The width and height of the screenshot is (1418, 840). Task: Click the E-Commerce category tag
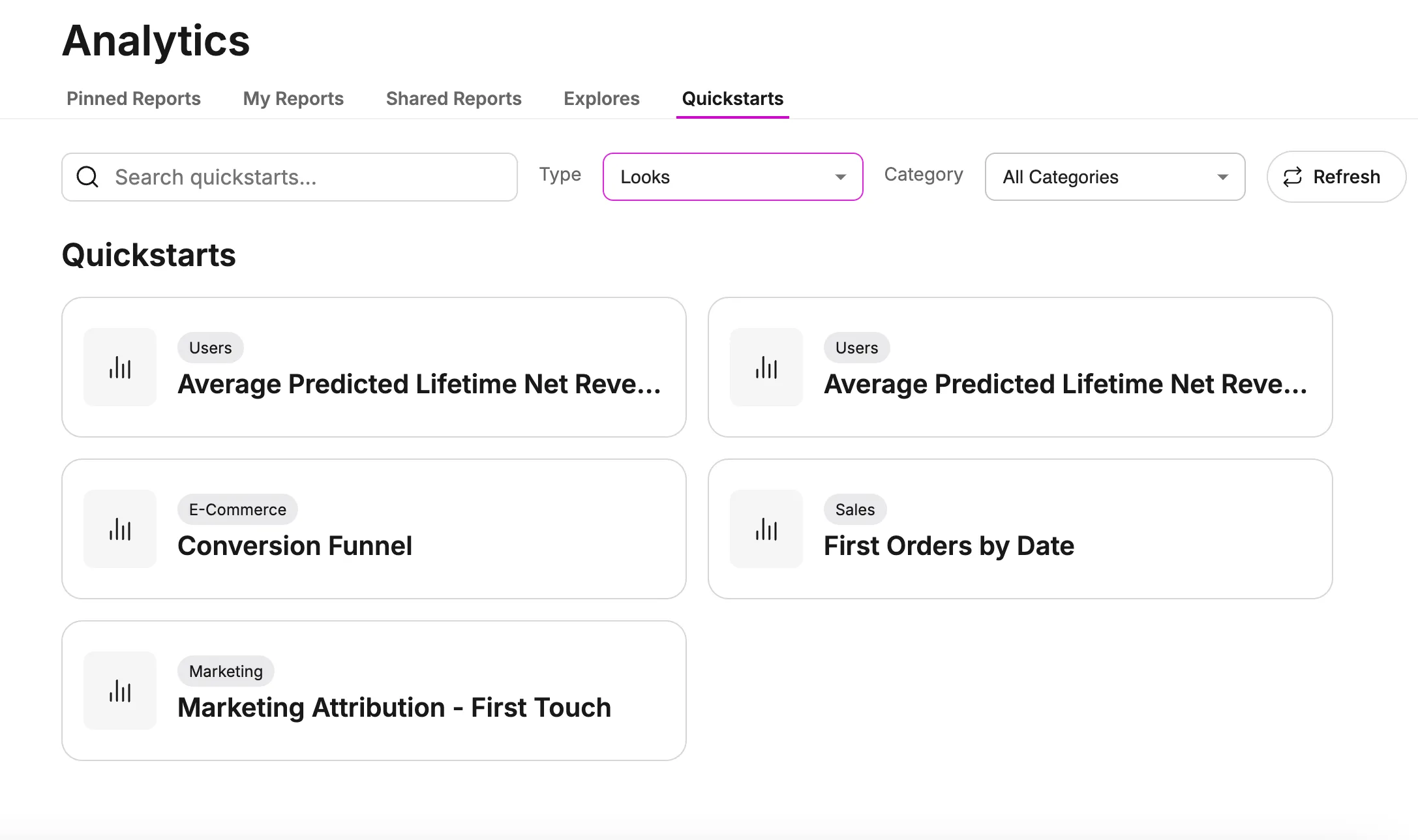pos(237,509)
